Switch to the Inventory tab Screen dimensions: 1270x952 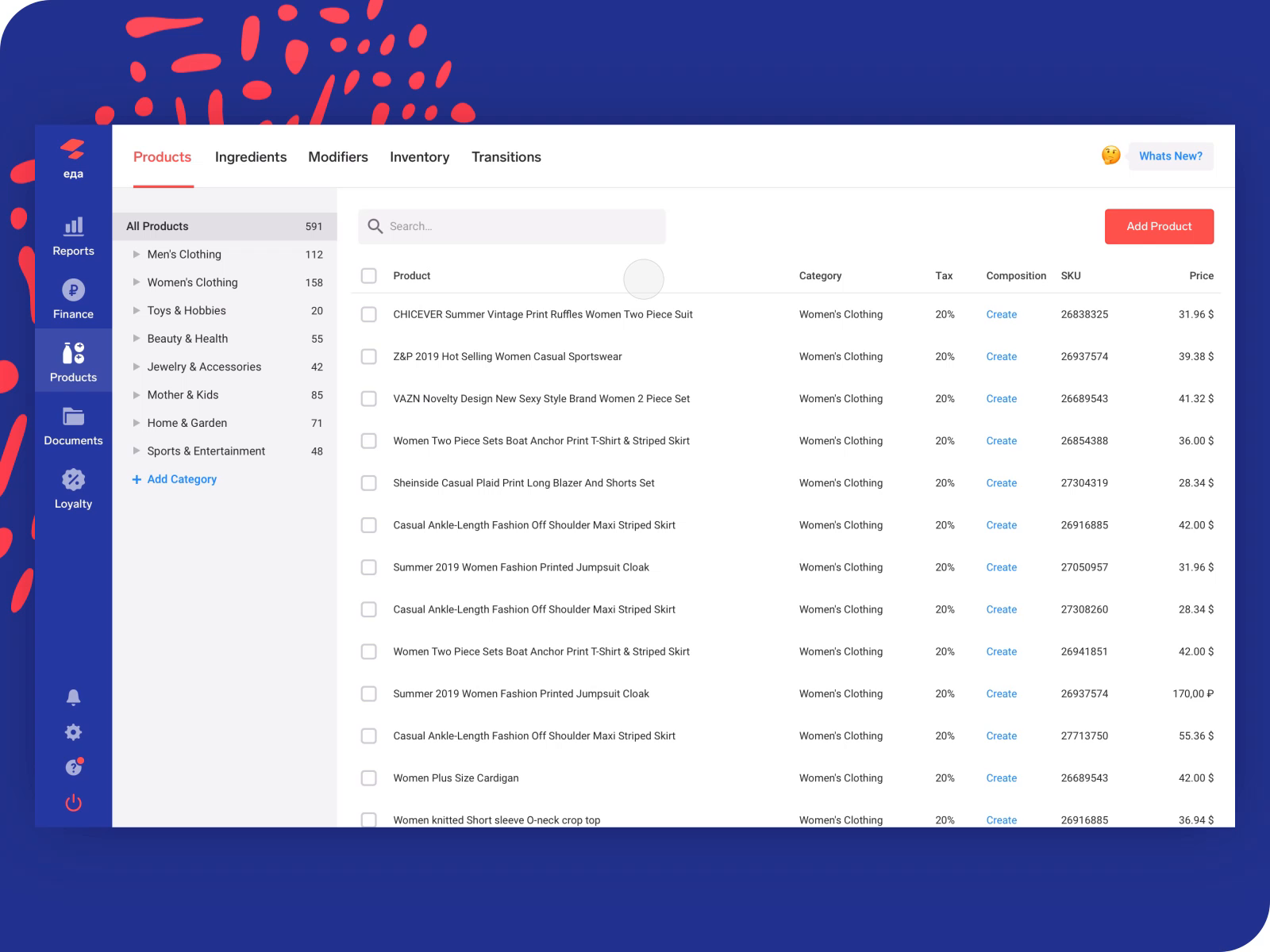pyautogui.click(x=419, y=156)
